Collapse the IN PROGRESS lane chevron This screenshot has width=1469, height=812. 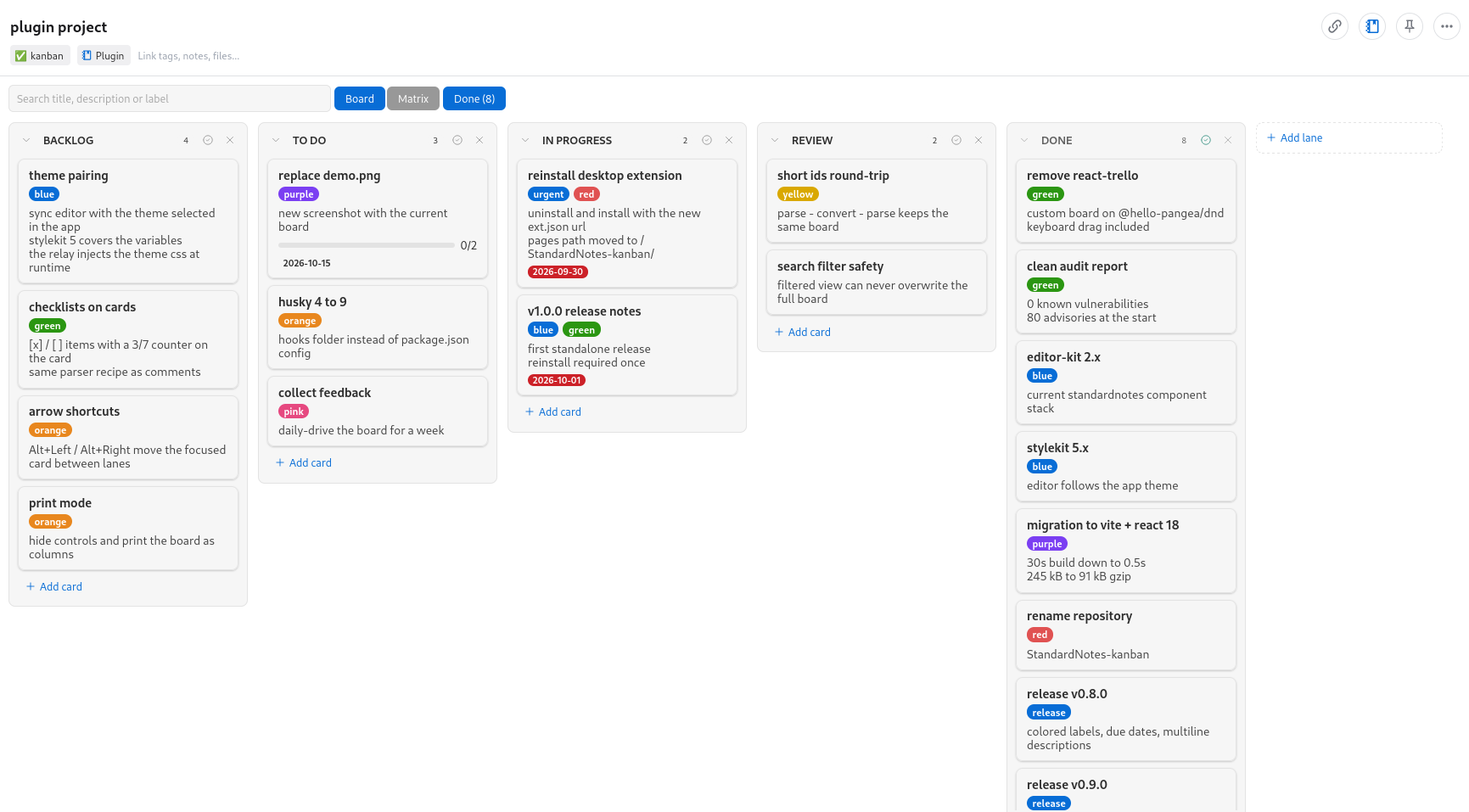(x=525, y=140)
